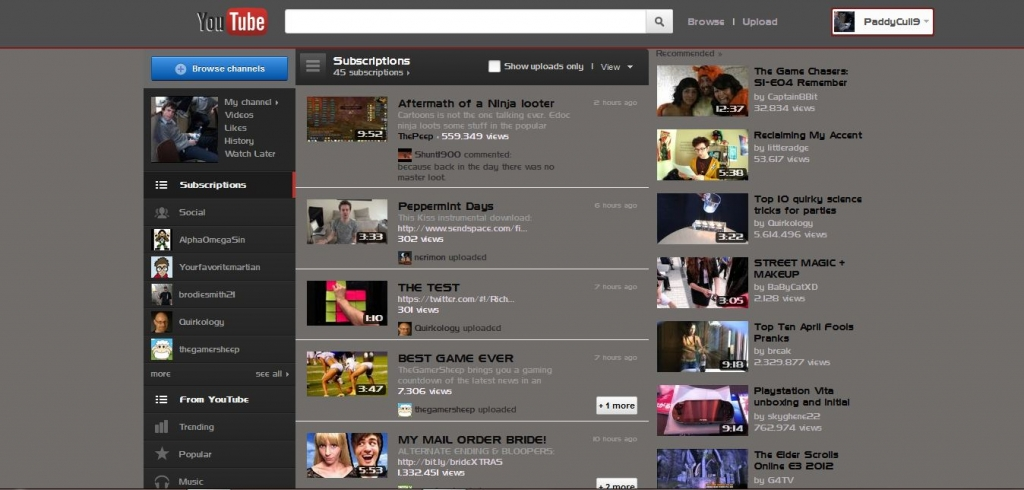Show more sidebar subscriptions
The image size is (1024, 490).
161,374
